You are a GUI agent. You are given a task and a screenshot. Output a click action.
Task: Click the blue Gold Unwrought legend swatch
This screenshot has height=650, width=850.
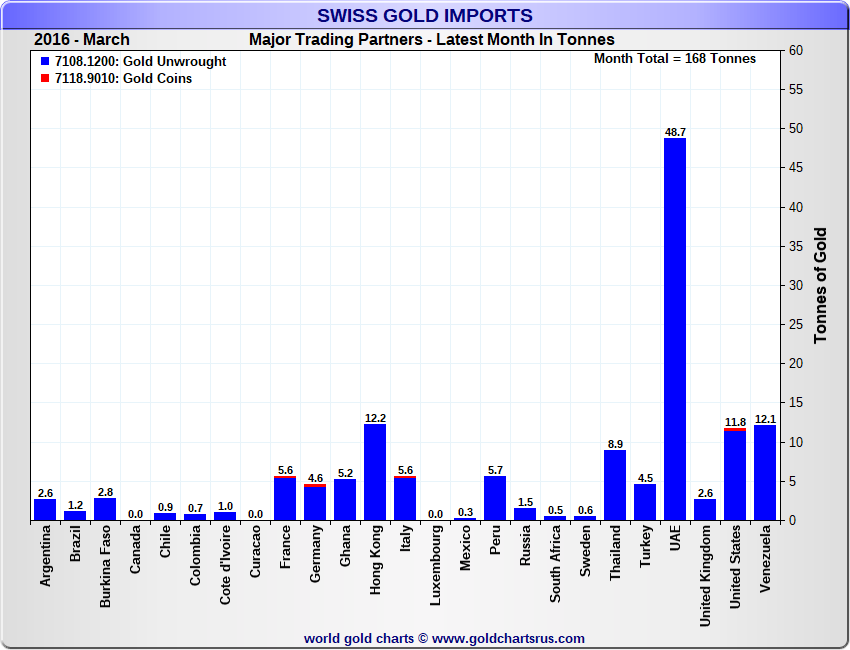click(x=45, y=62)
